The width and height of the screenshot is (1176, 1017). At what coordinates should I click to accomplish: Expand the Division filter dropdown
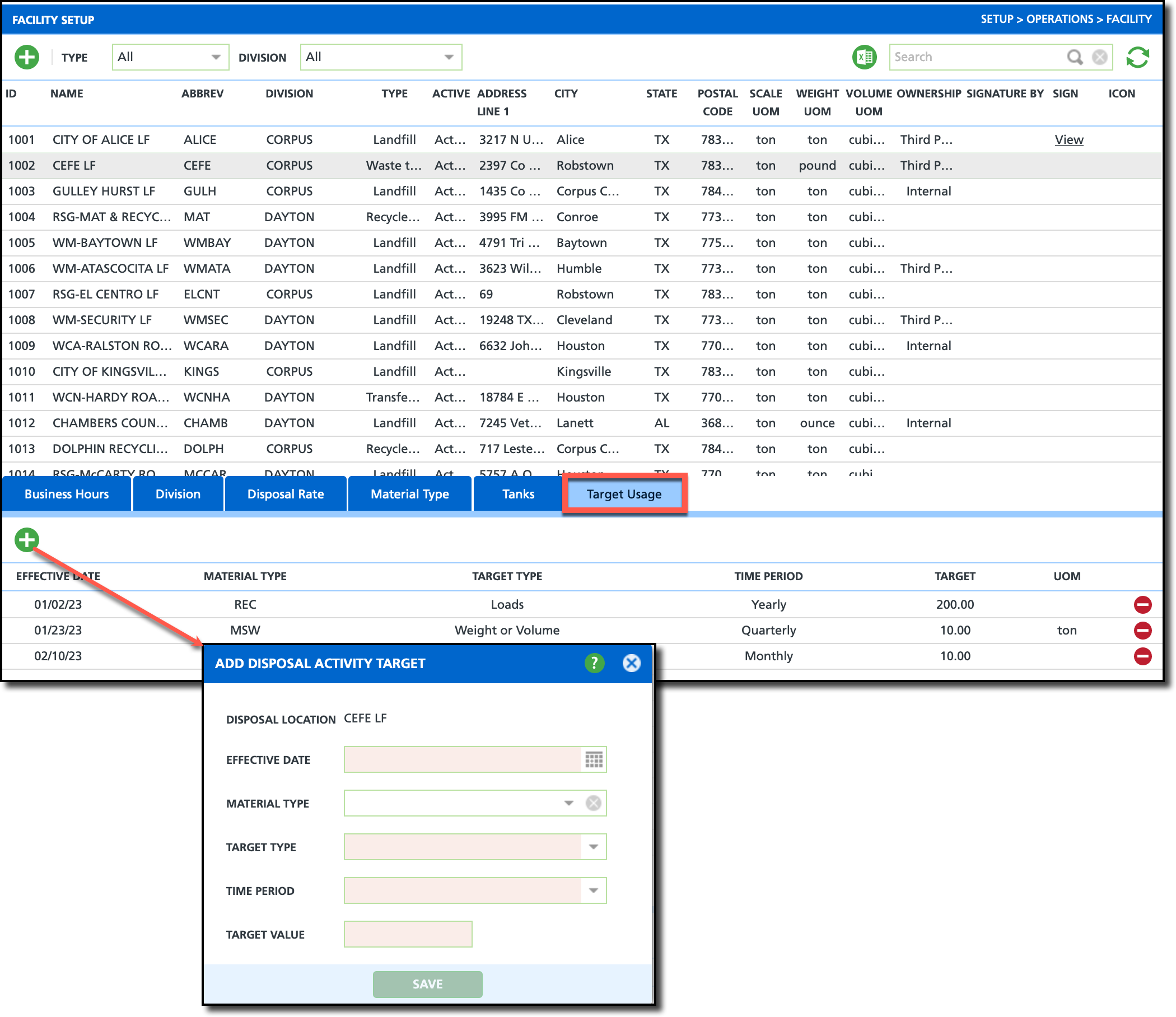pyautogui.click(x=449, y=57)
